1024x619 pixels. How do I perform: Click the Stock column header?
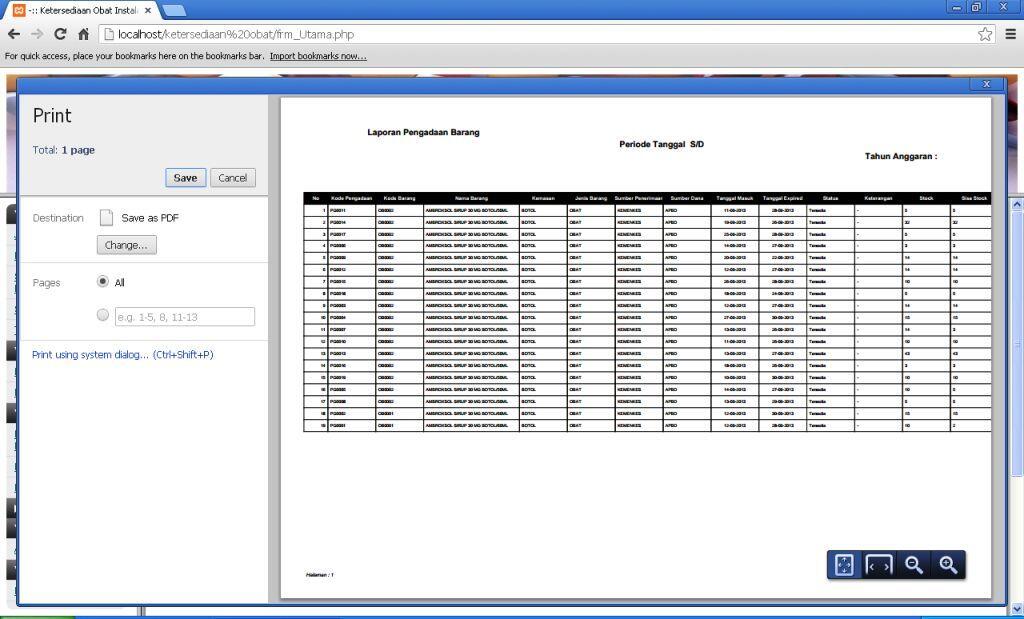[926, 198]
